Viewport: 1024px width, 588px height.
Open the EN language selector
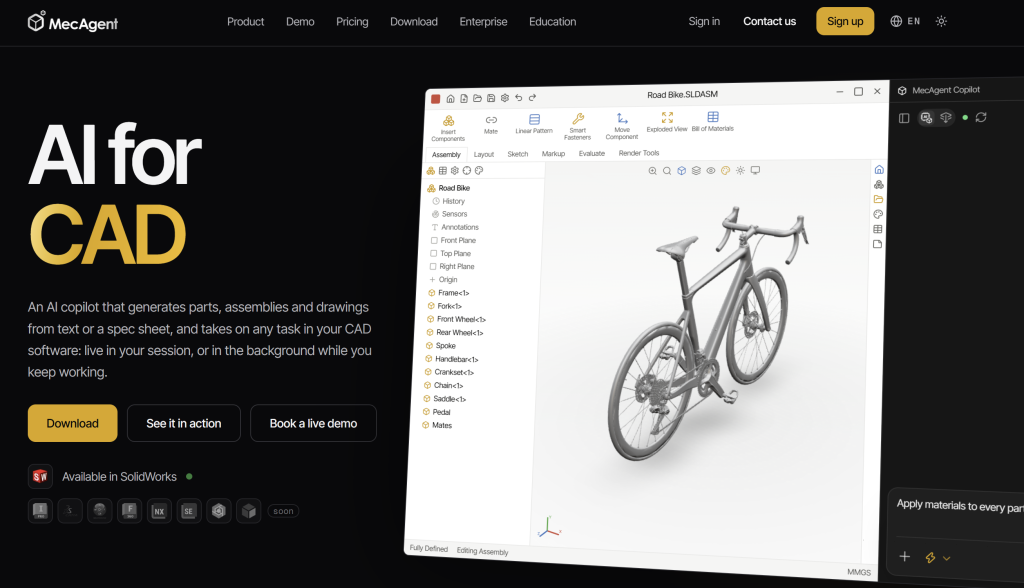(x=905, y=22)
